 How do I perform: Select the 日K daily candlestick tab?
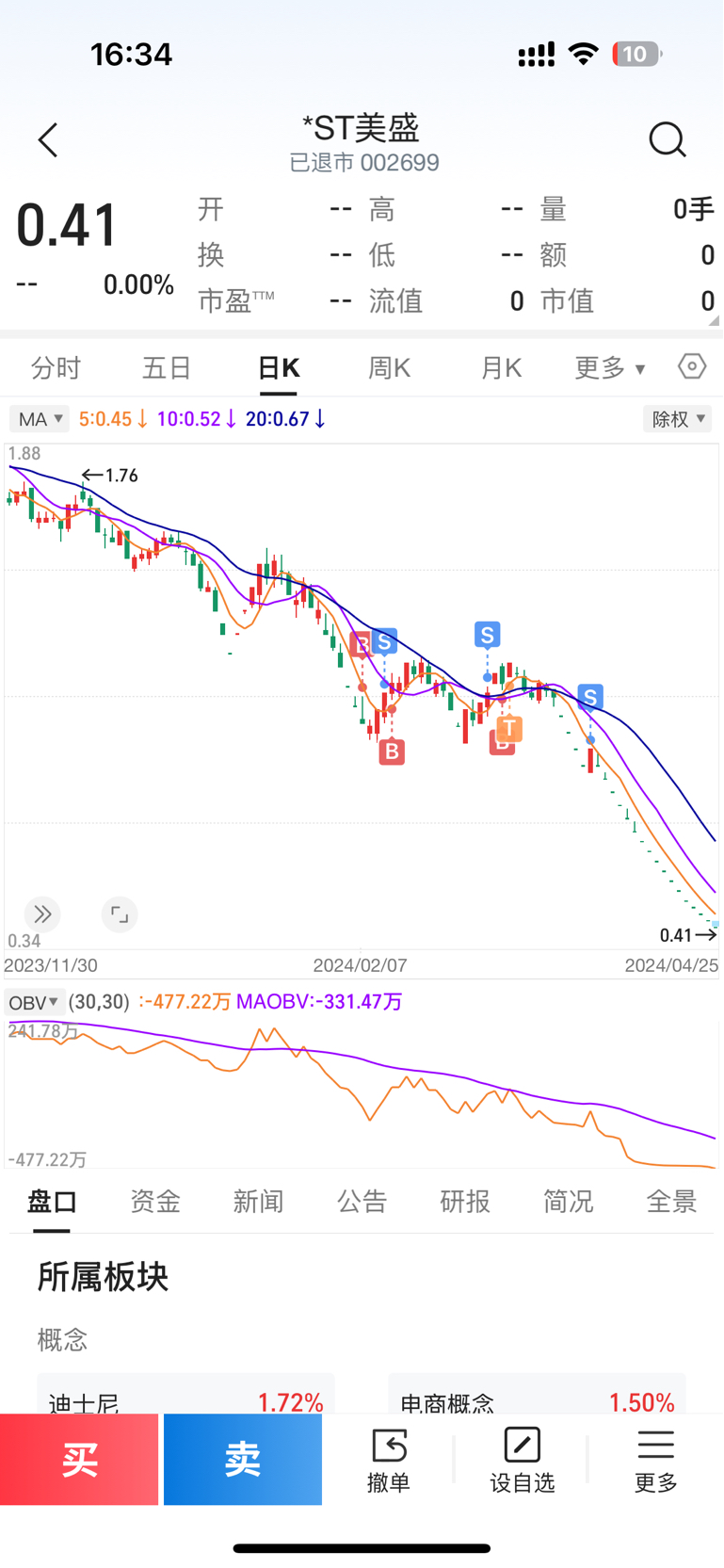click(x=279, y=367)
